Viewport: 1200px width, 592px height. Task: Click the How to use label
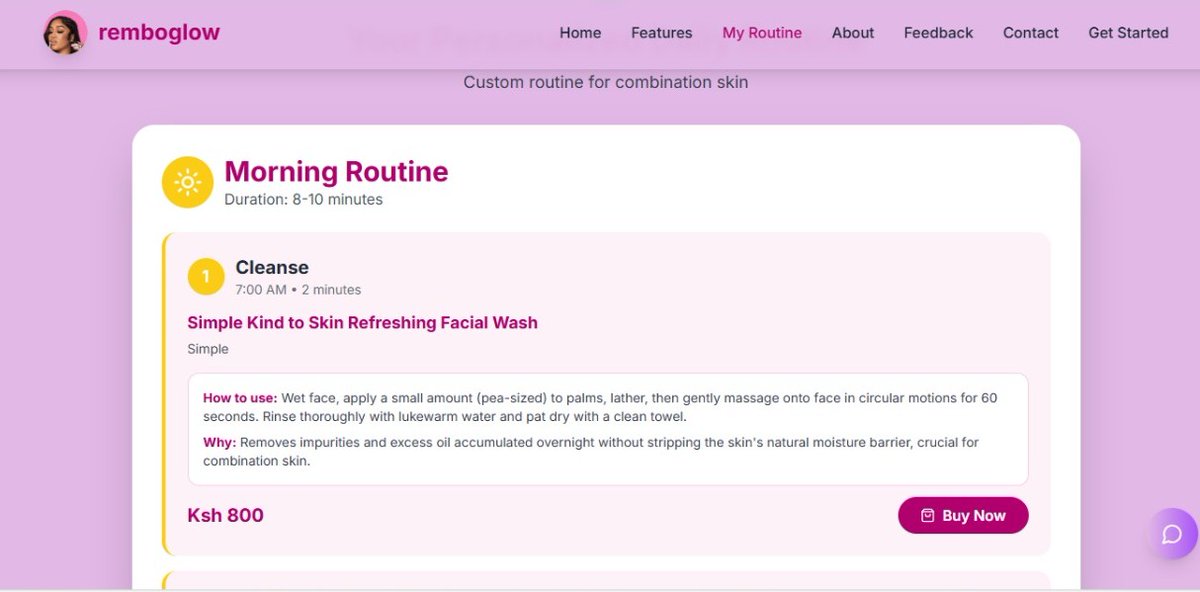(240, 398)
